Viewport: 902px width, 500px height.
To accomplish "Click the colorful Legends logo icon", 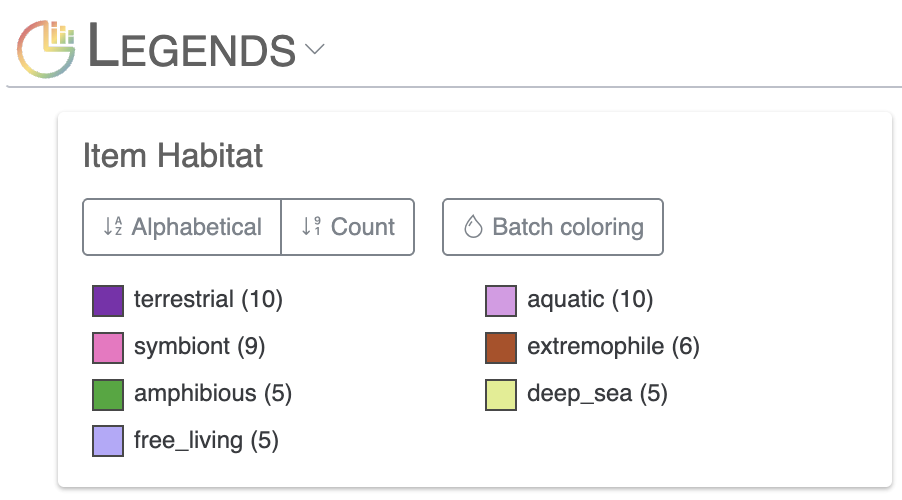I will pyautogui.click(x=47, y=48).
